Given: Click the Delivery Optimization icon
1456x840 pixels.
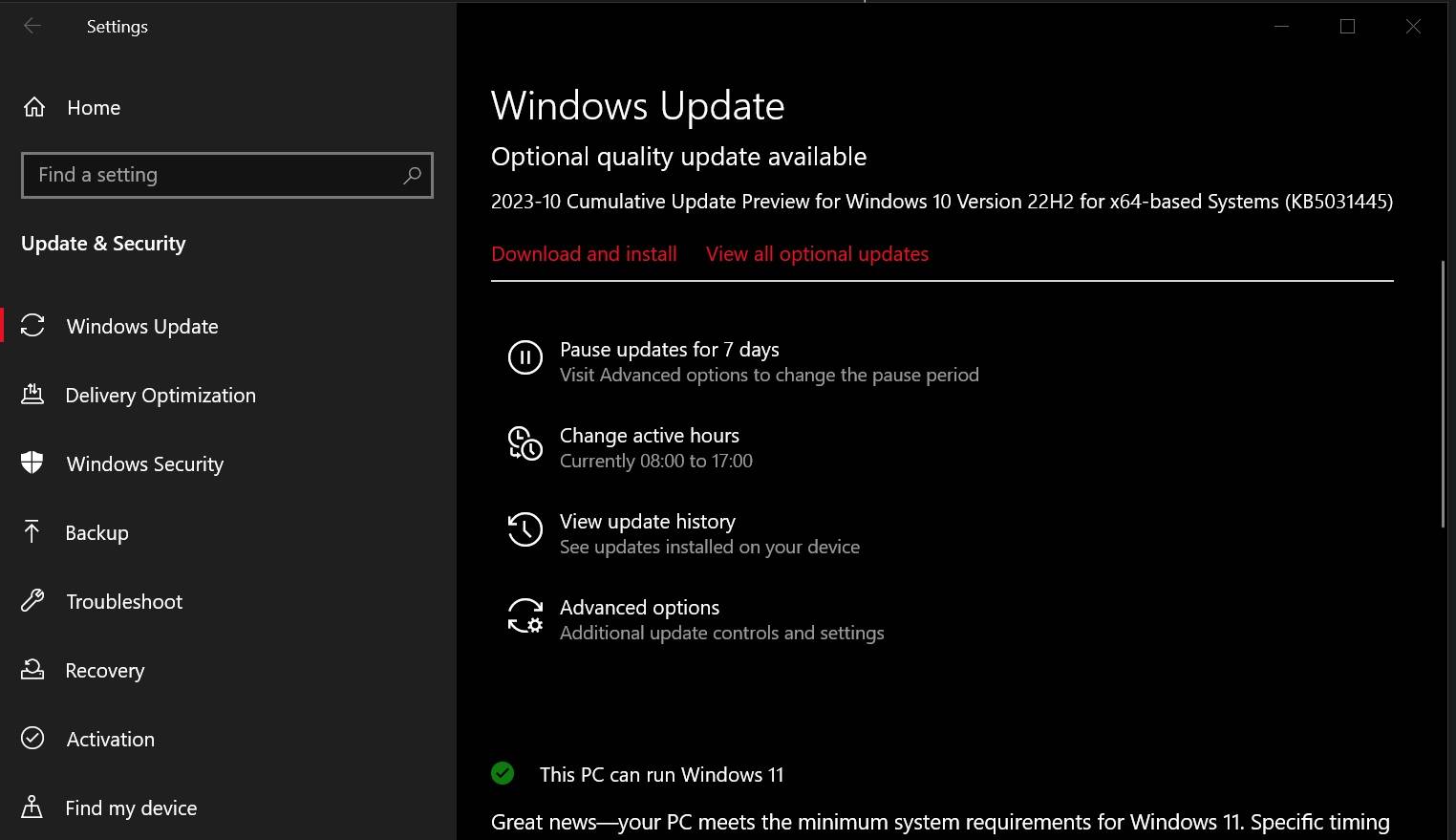Looking at the screenshot, I should pyautogui.click(x=33, y=395).
